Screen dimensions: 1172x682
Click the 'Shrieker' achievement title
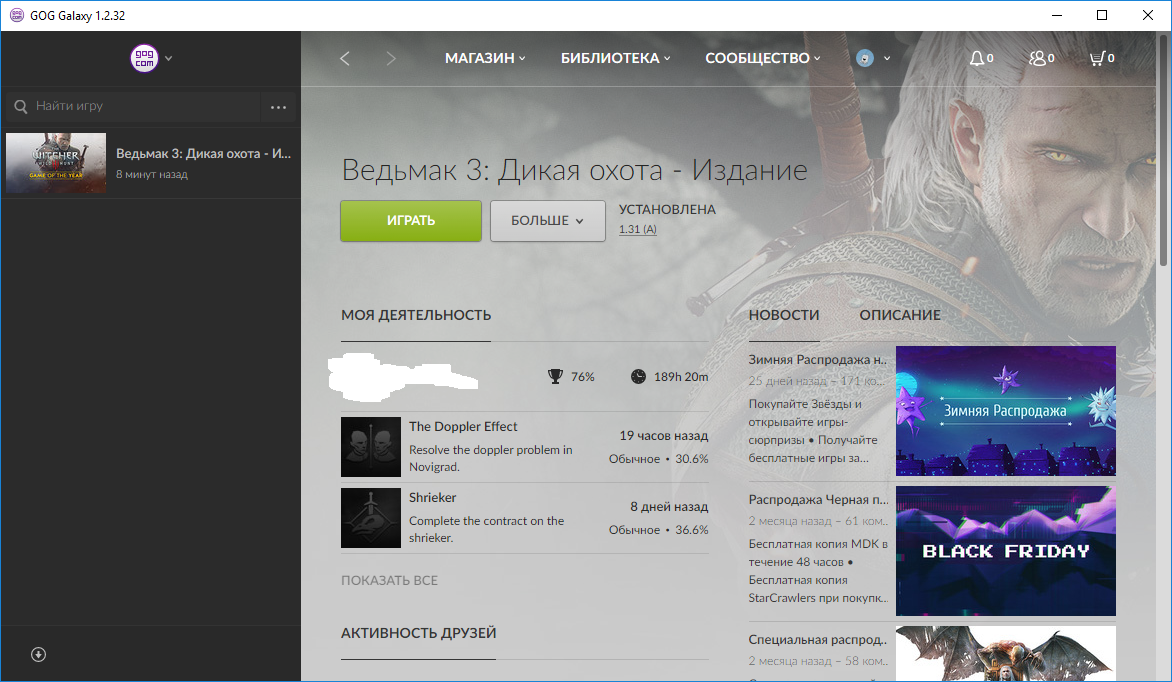(x=432, y=497)
